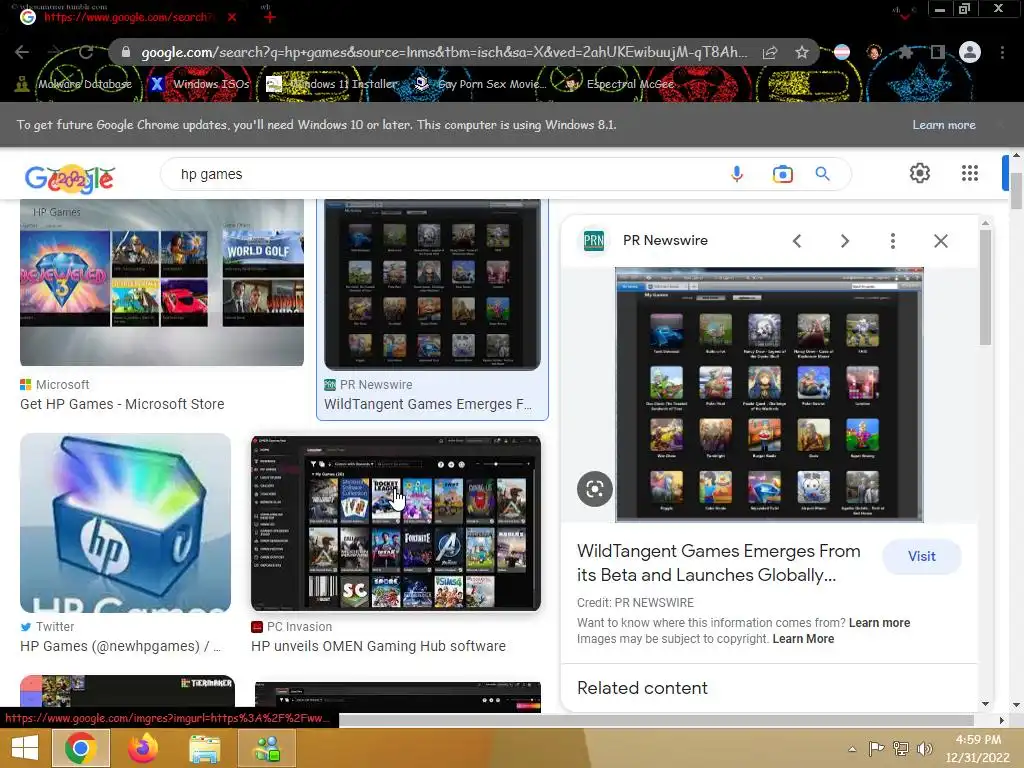This screenshot has width=1024, height=768.
Task: Close the image preview panel
Action: click(x=940, y=241)
